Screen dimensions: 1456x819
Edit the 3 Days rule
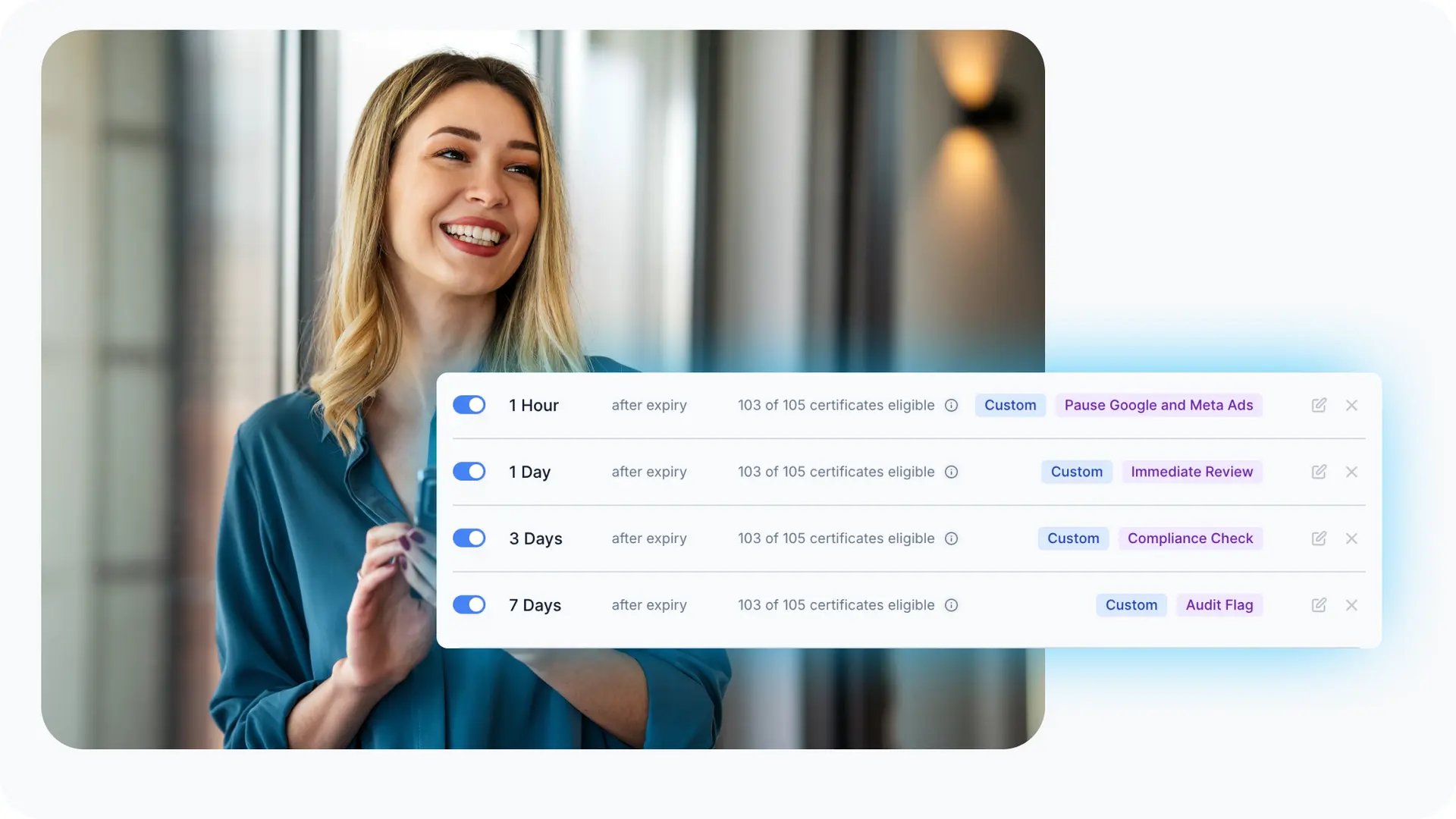[1319, 538]
